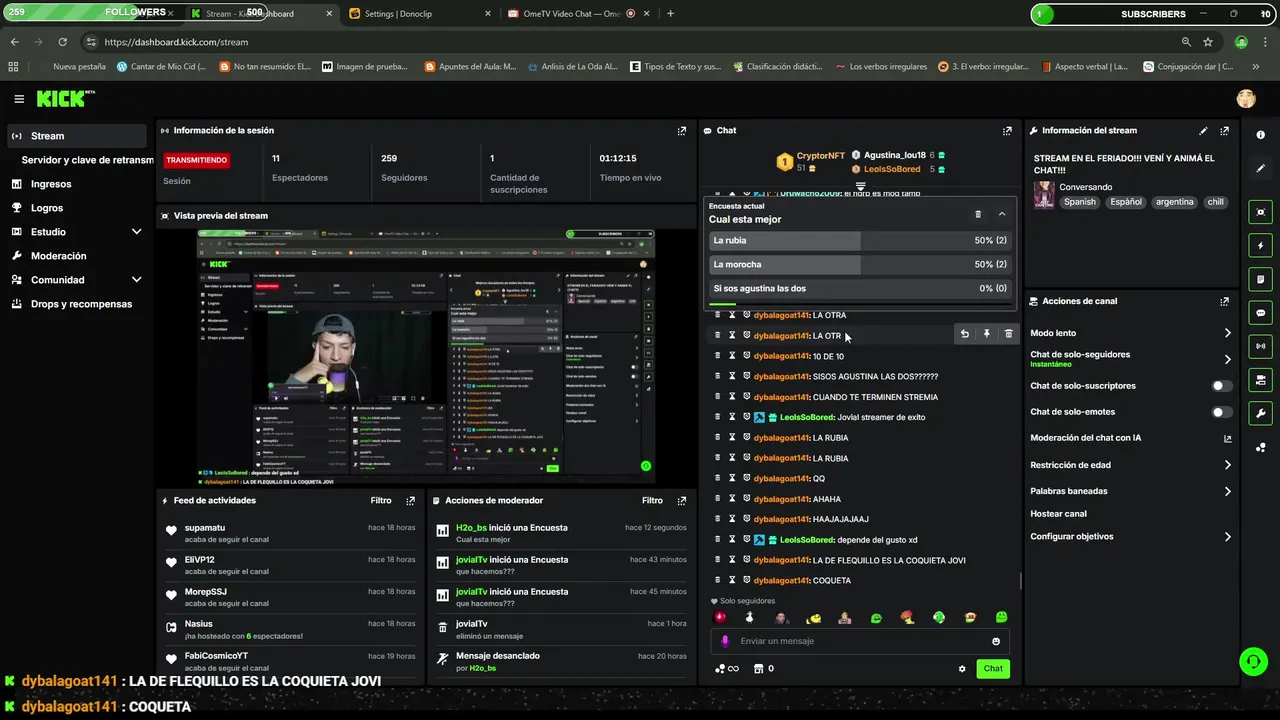This screenshot has width=1280, height=720.
Task: Open Servidor y clave de retransmisión
Action: pyautogui.click(x=87, y=160)
